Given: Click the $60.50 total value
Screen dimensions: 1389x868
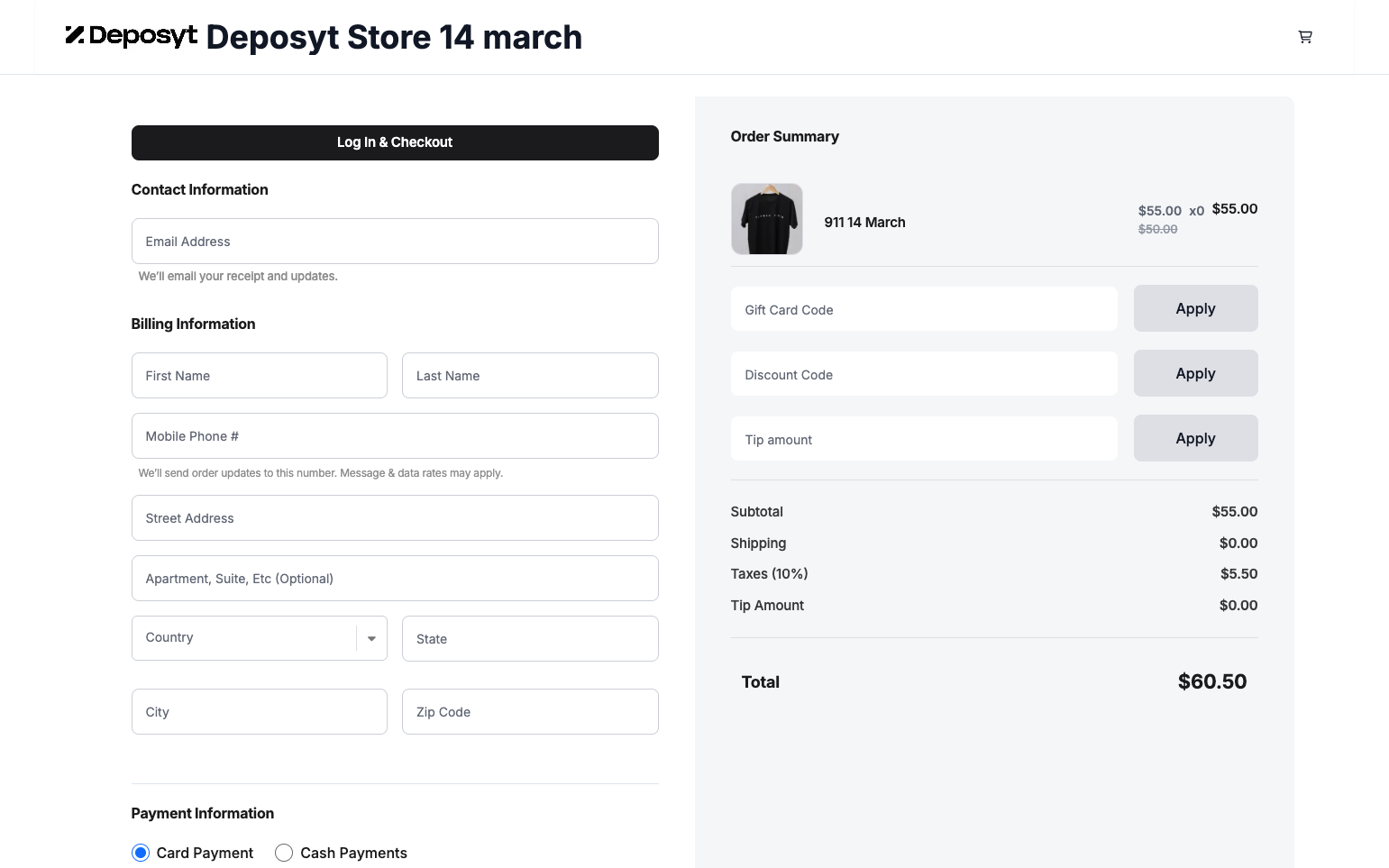Looking at the screenshot, I should click(1212, 681).
